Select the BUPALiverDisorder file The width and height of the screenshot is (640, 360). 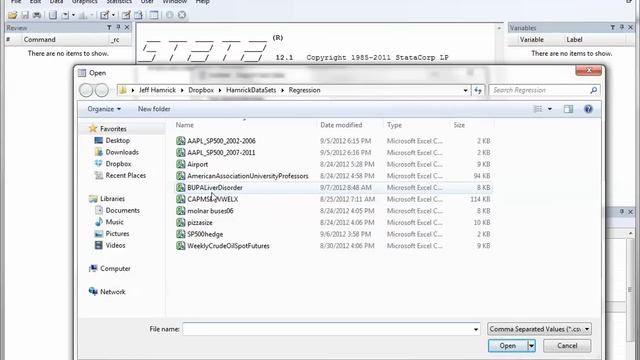point(215,188)
